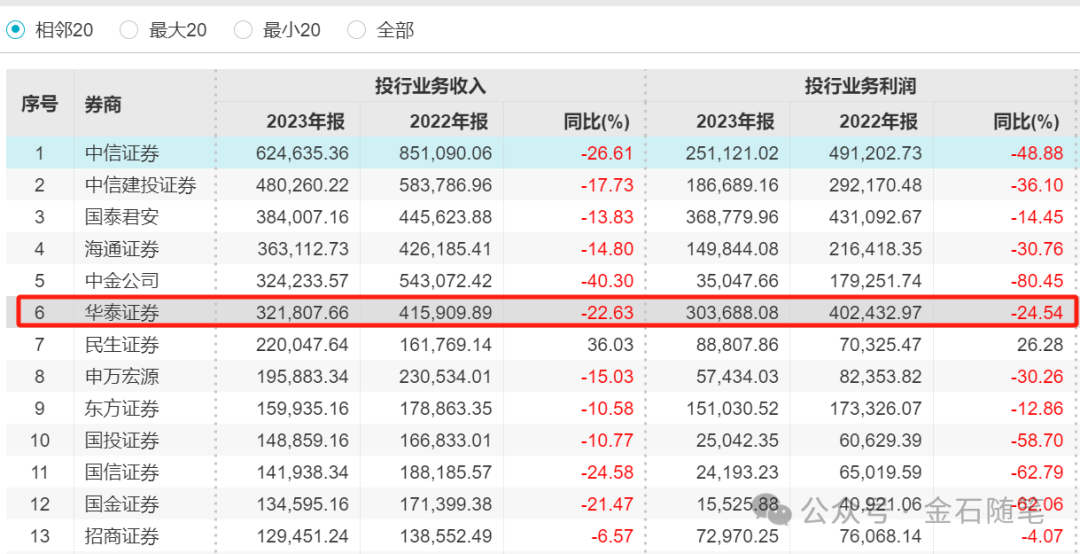The width and height of the screenshot is (1080, 554).
Task: Click the 券商 column header
Action: pyautogui.click(x=103, y=103)
